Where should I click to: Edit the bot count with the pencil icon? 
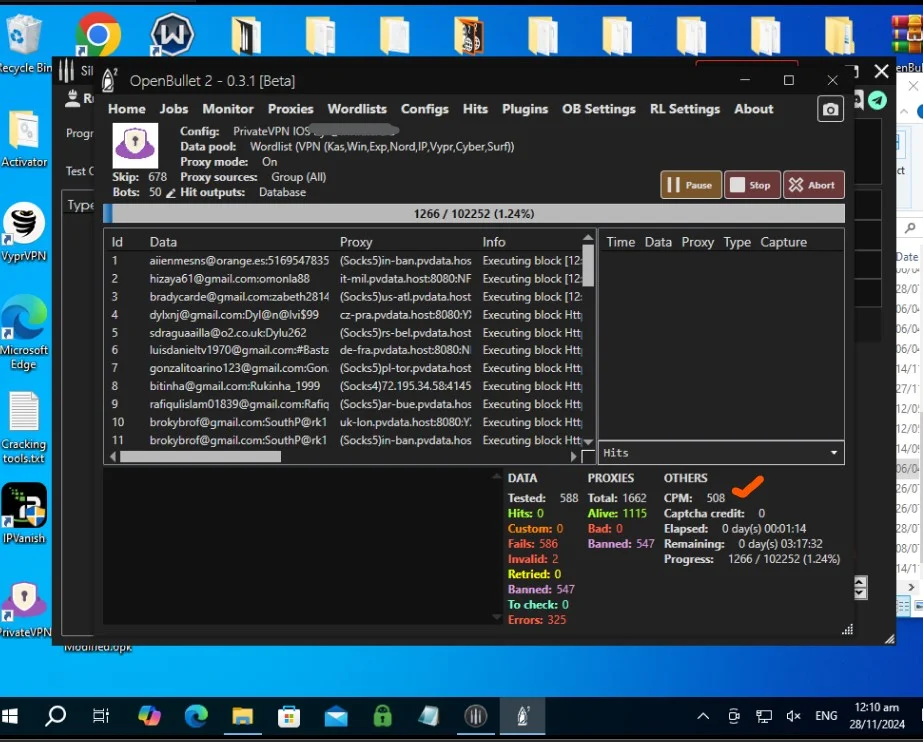[x=171, y=193]
